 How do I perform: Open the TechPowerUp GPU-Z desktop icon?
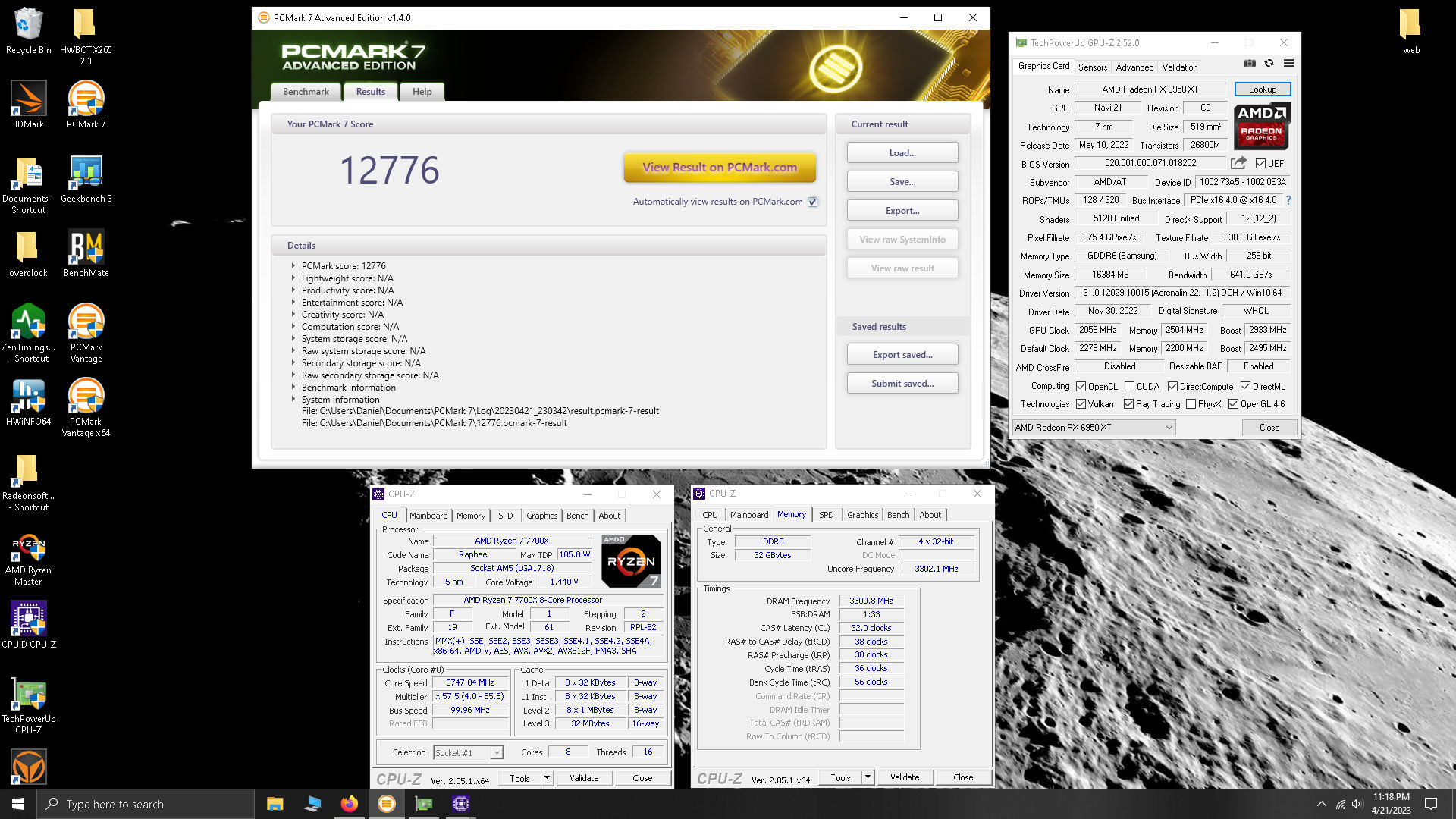pos(28,705)
